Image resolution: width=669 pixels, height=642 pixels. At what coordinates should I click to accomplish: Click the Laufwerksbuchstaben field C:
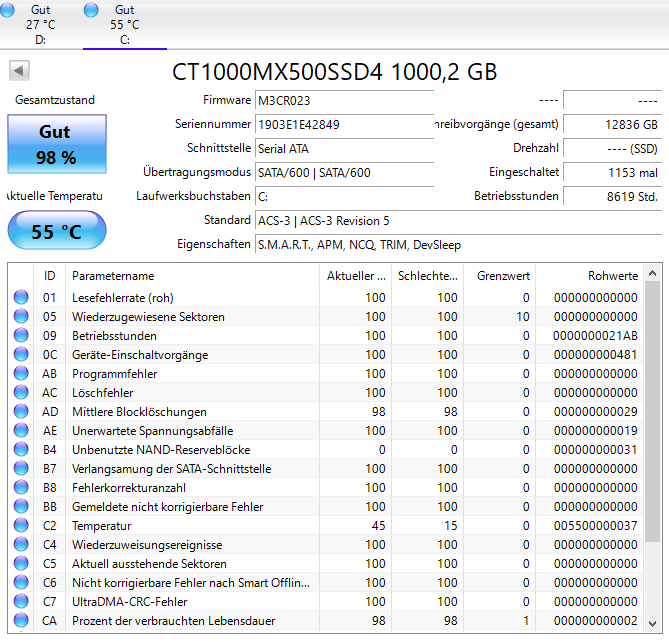tap(344, 197)
